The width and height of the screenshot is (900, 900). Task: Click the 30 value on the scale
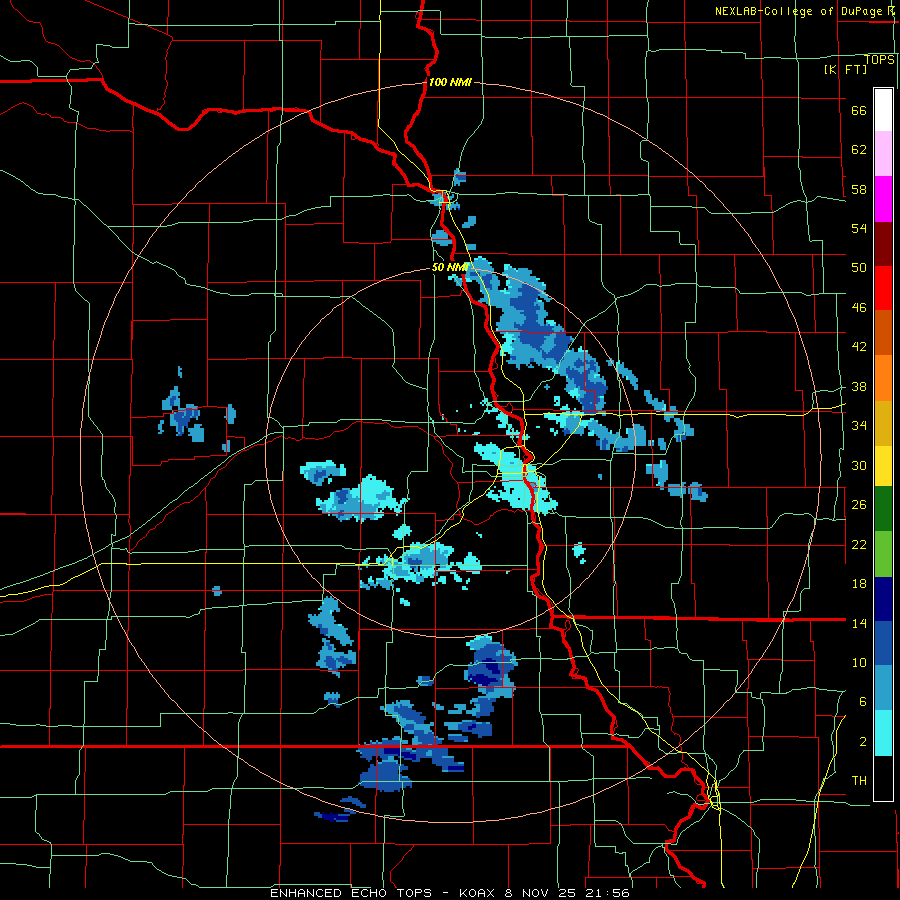coord(859,465)
